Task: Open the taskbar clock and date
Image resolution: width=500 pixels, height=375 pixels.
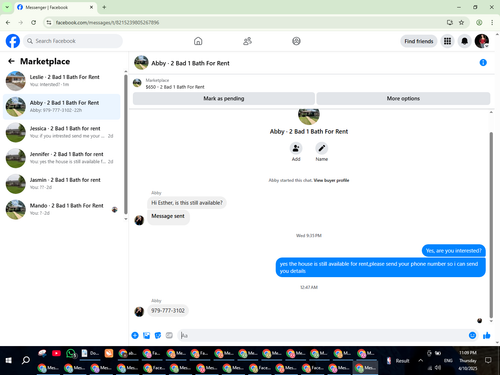Action: click(x=467, y=360)
